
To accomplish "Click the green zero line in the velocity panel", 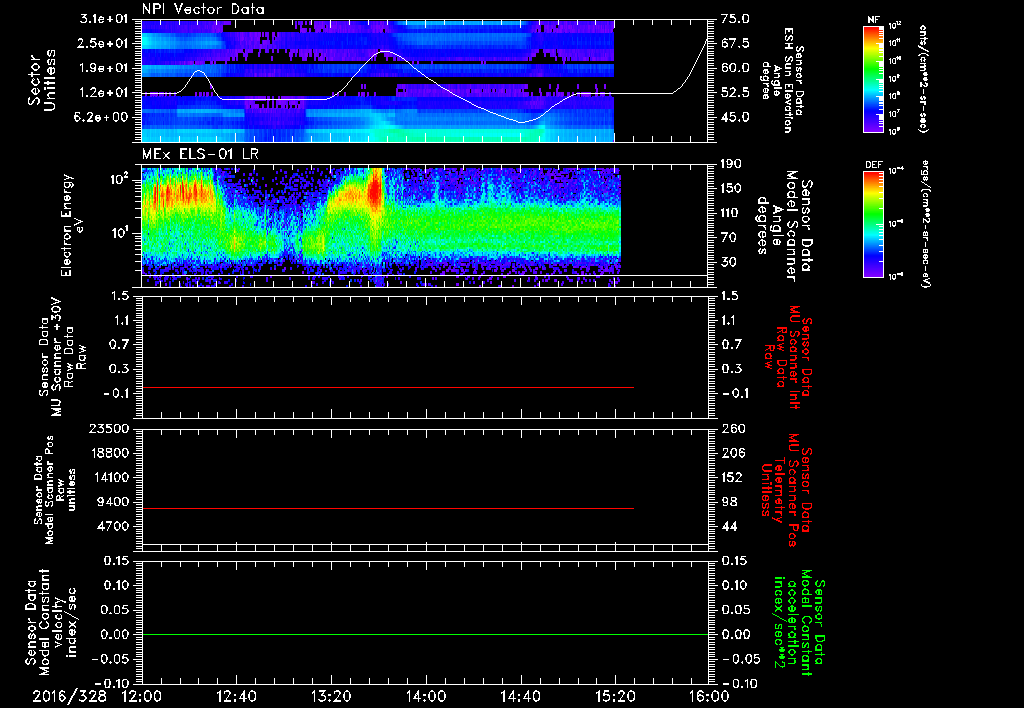I will [x=425, y=634].
